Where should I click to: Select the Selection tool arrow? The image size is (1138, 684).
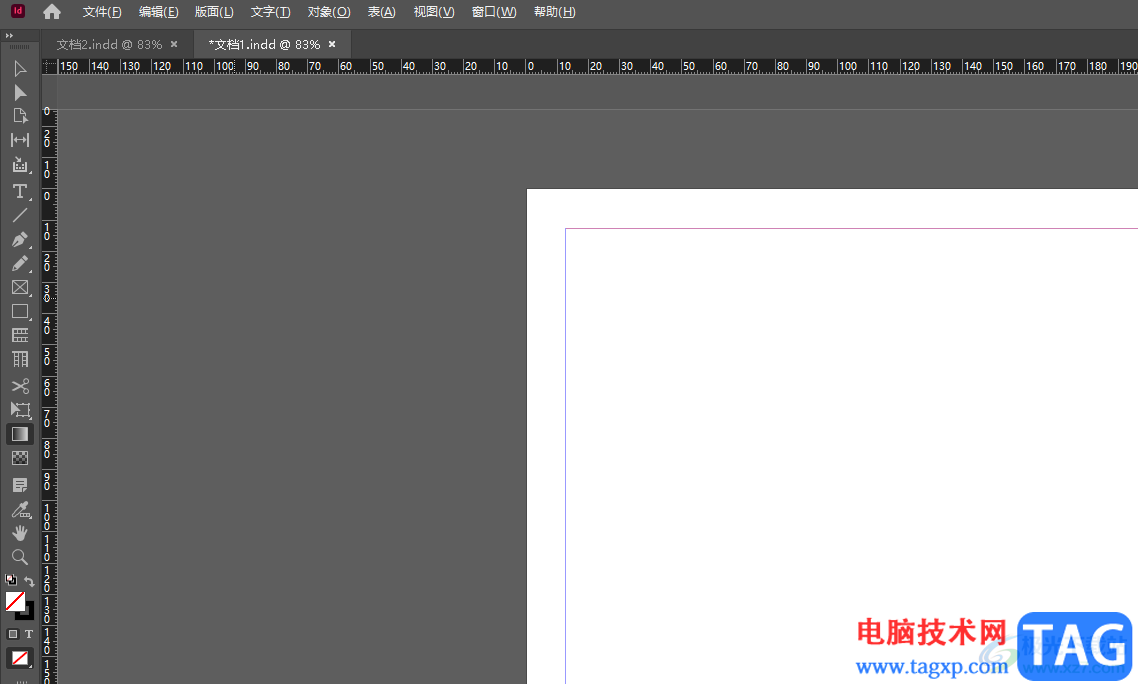20,69
